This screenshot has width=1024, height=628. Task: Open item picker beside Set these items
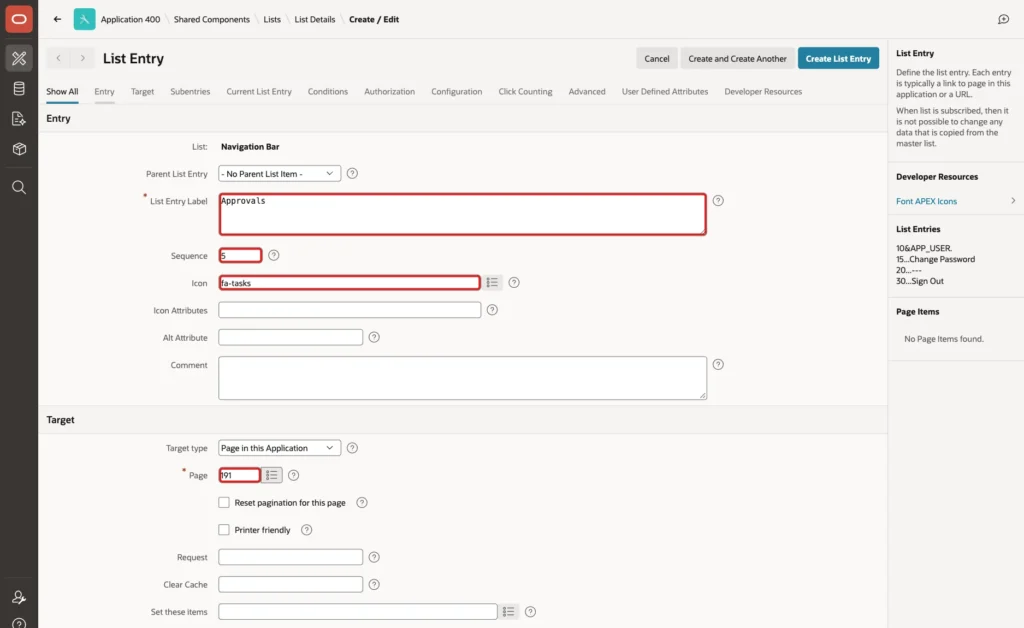pyautogui.click(x=508, y=612)
